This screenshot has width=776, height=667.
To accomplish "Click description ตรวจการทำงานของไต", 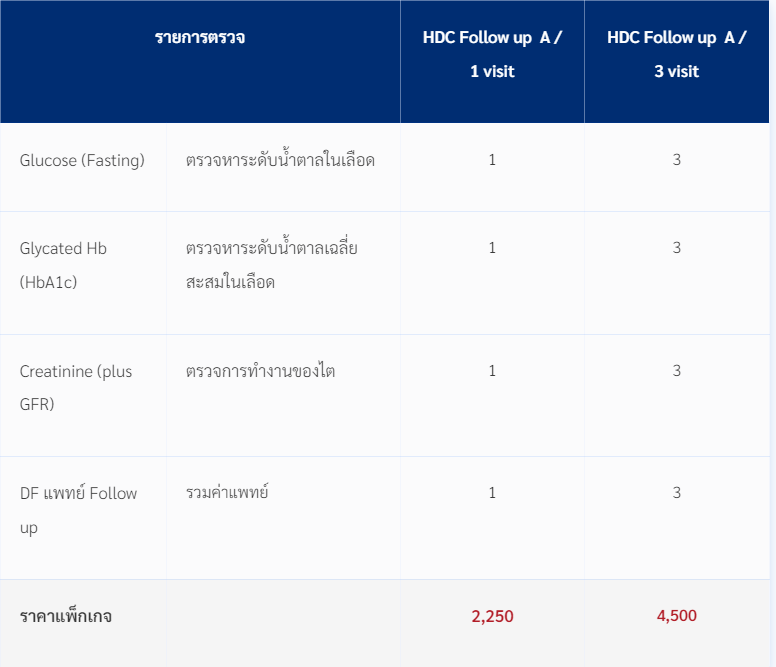I will (260, 371).
